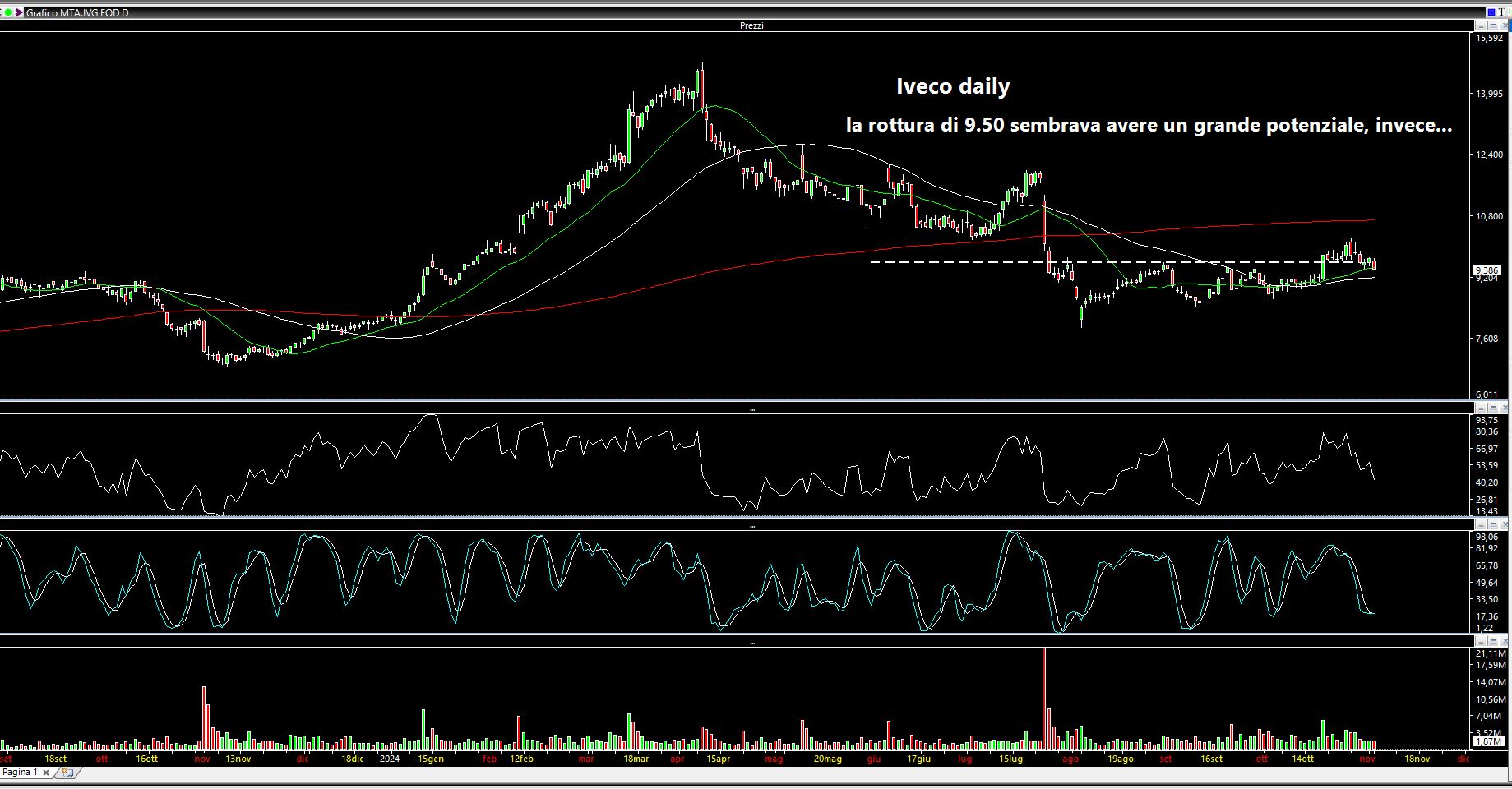This screenshot has height=789, width=1512.
Task: Select the T text annotation tool
Action: pos(1502,12)
